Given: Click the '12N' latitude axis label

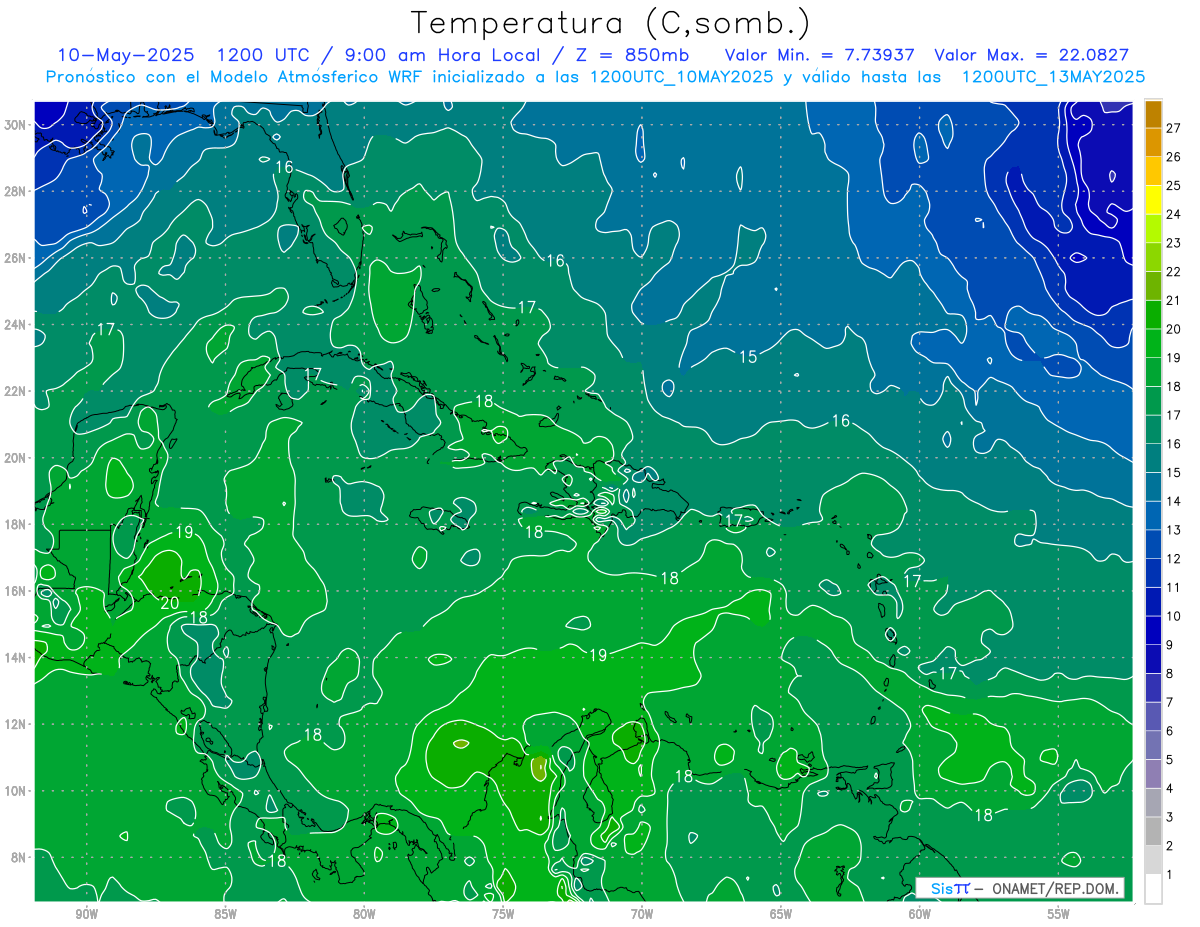Looking at the screenshot, I should pos(14,724).
